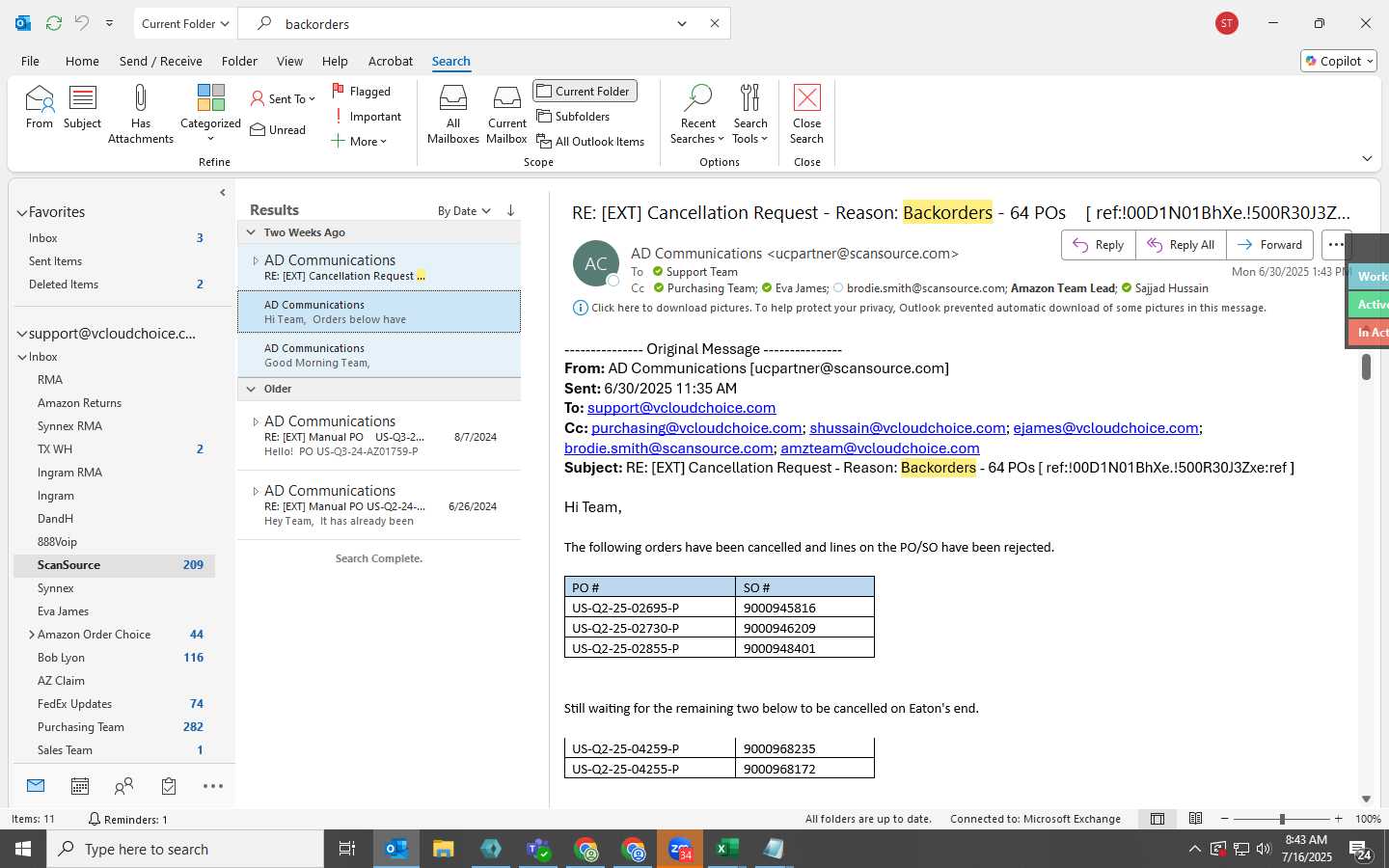Open the Folder tab
The height and width of the screenshot is (868, 1389).
tap(239, 61)
